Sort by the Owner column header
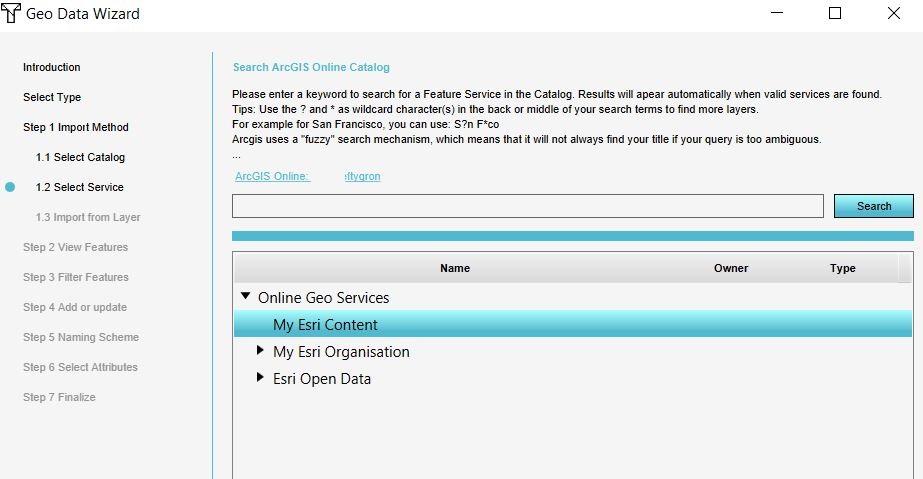The height and width of the screenshot is (479, 923). [730, 268]
